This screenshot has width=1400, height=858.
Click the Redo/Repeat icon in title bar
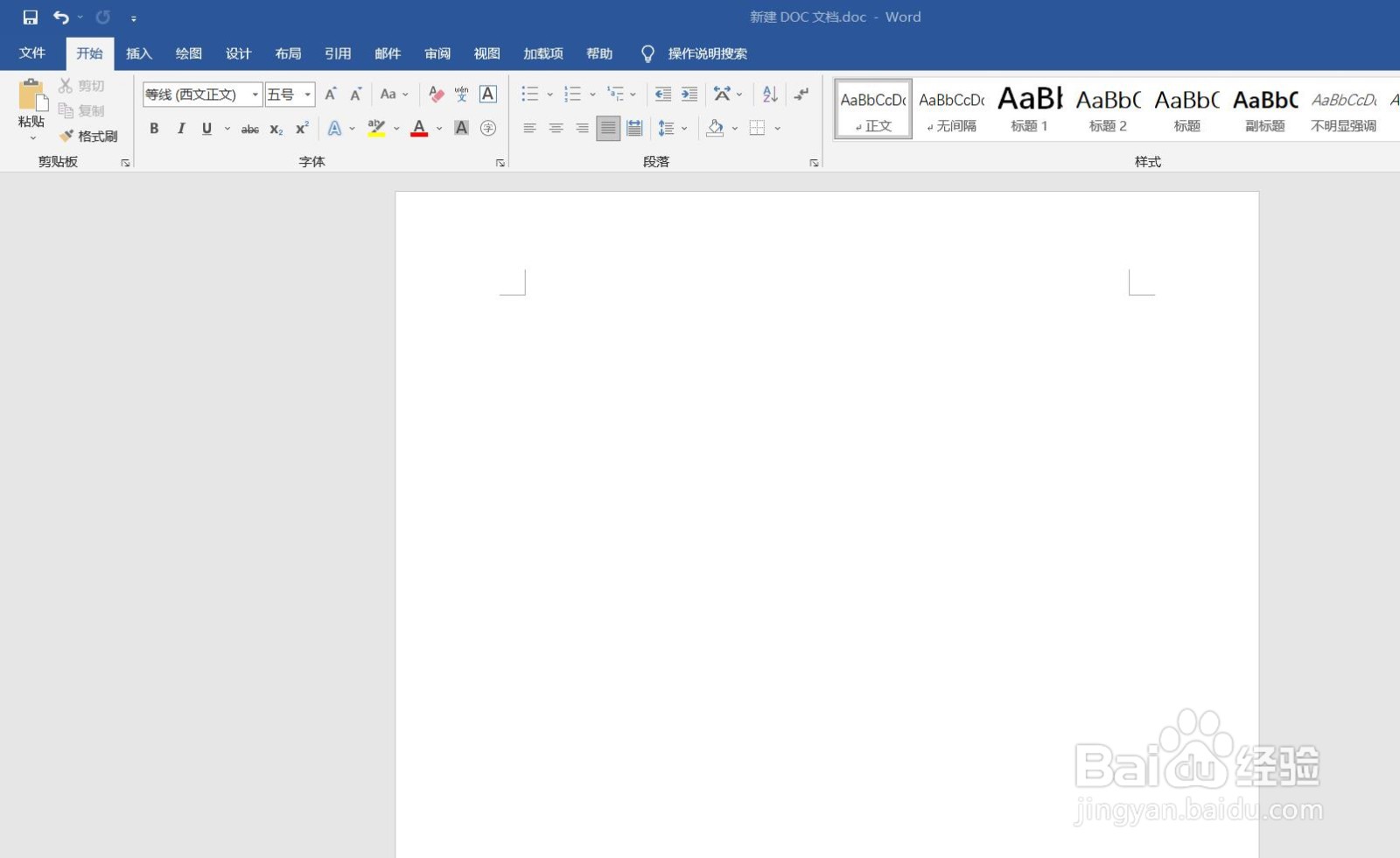pyautogui.click(x=103, y=17)
